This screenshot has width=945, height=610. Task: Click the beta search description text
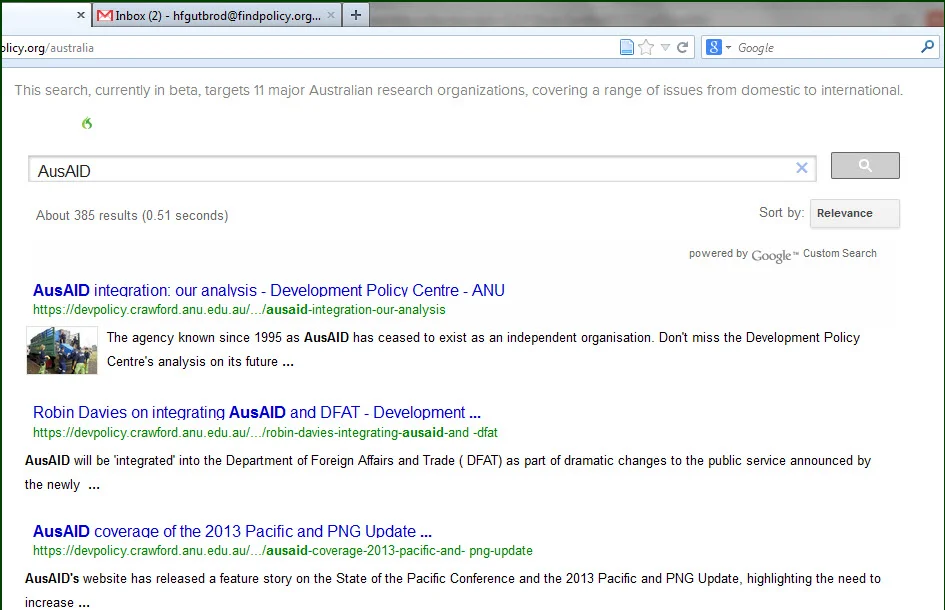pos(459,90)
